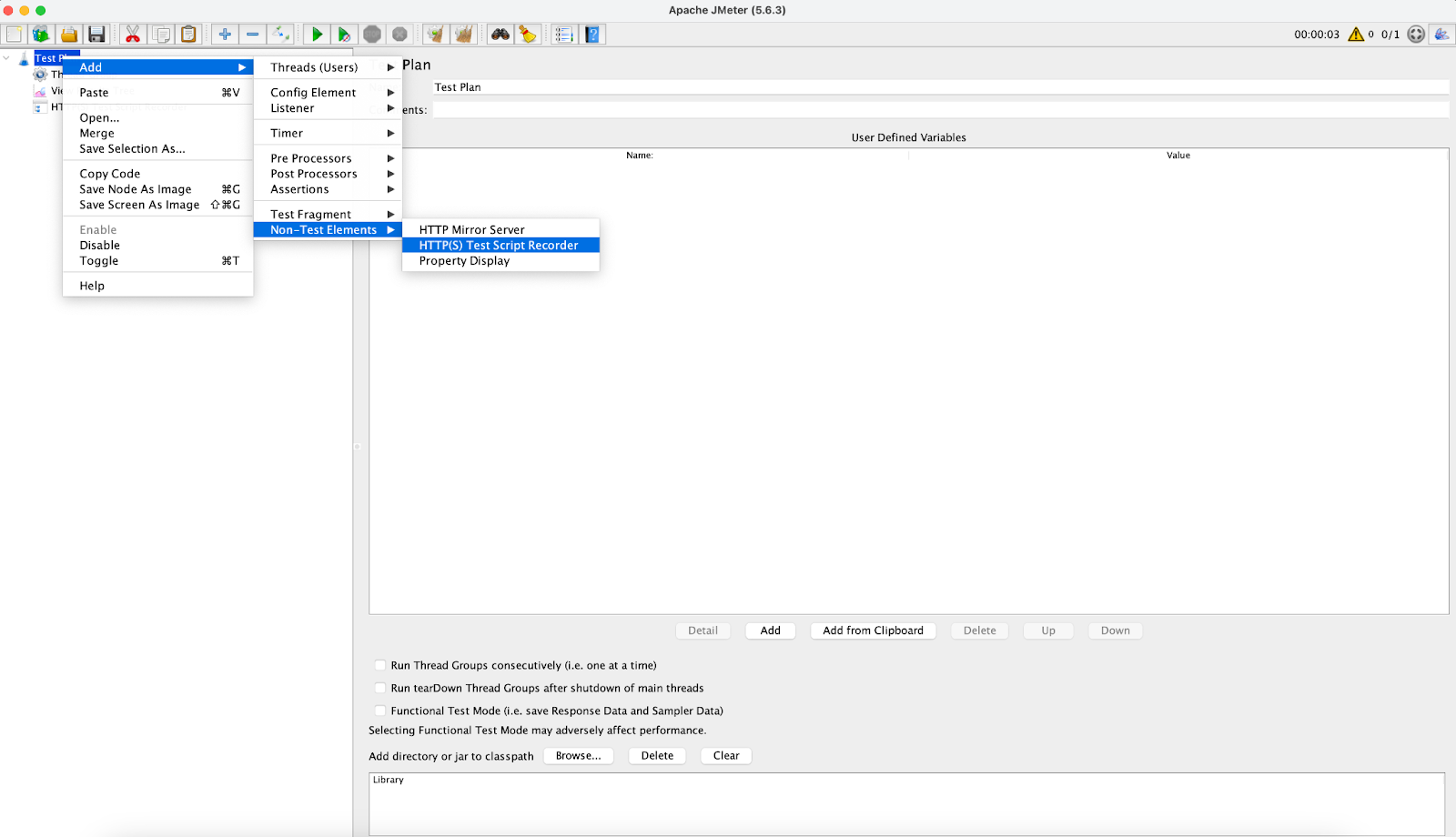Screen dimensions: 1456x837
Task: Choose Toggle from context menu
Action: (x=157, y=261)
